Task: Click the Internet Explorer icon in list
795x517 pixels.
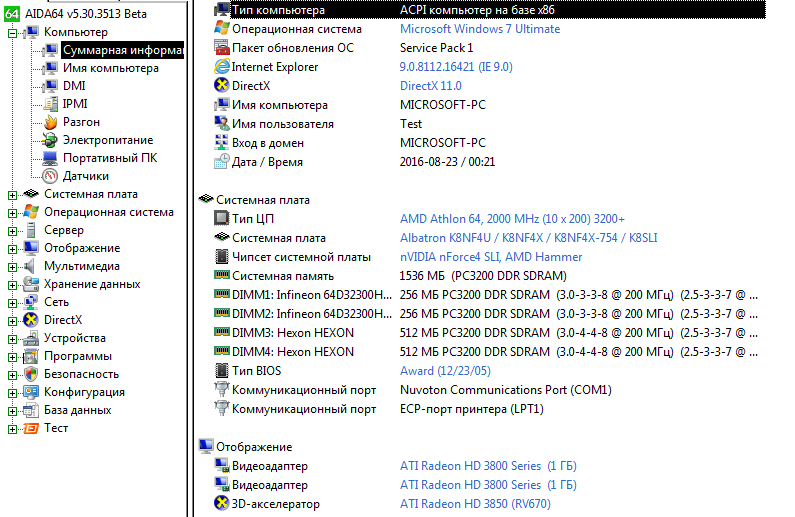Action: click(x=222, y=66)
